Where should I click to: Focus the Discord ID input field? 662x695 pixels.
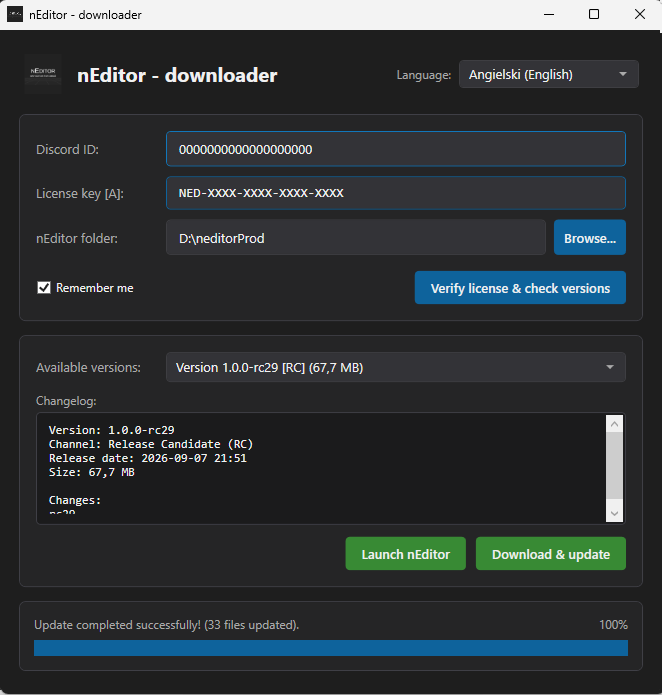396,149
